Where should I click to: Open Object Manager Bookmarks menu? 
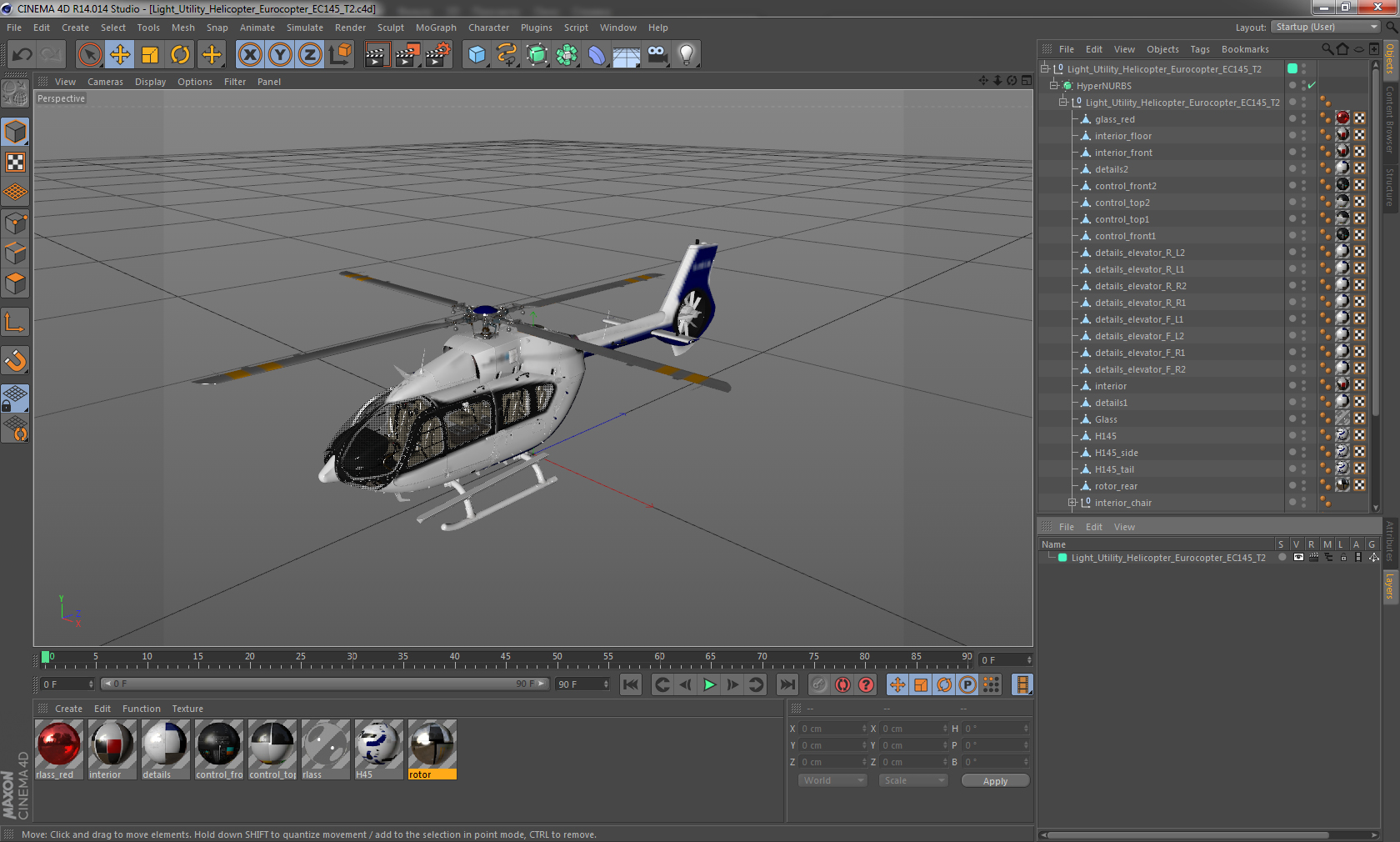click(1245, 49)
